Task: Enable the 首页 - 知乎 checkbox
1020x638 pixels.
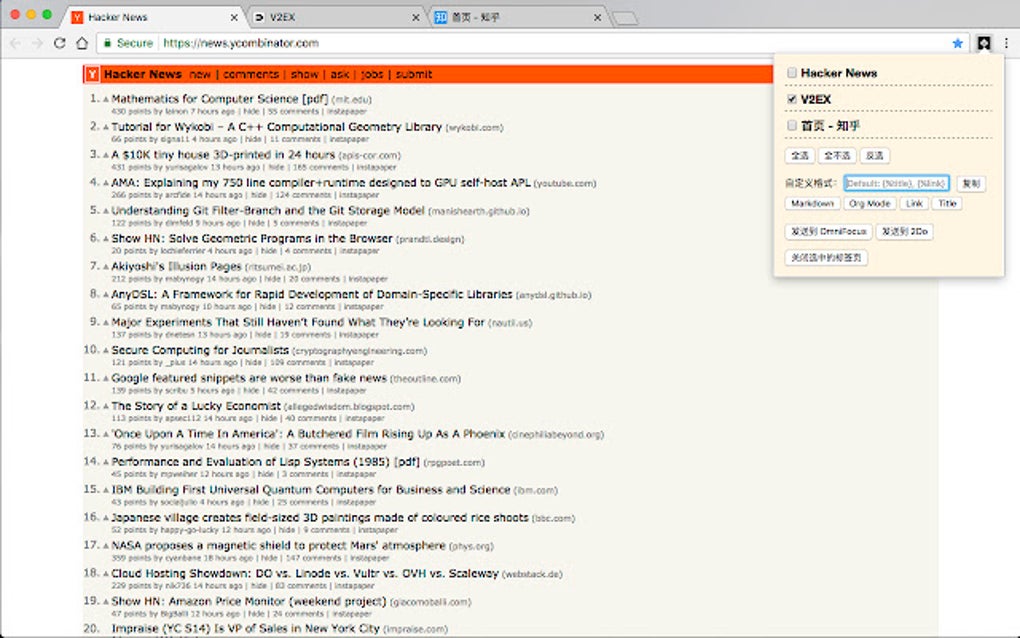Action: (x=791, y=124)
